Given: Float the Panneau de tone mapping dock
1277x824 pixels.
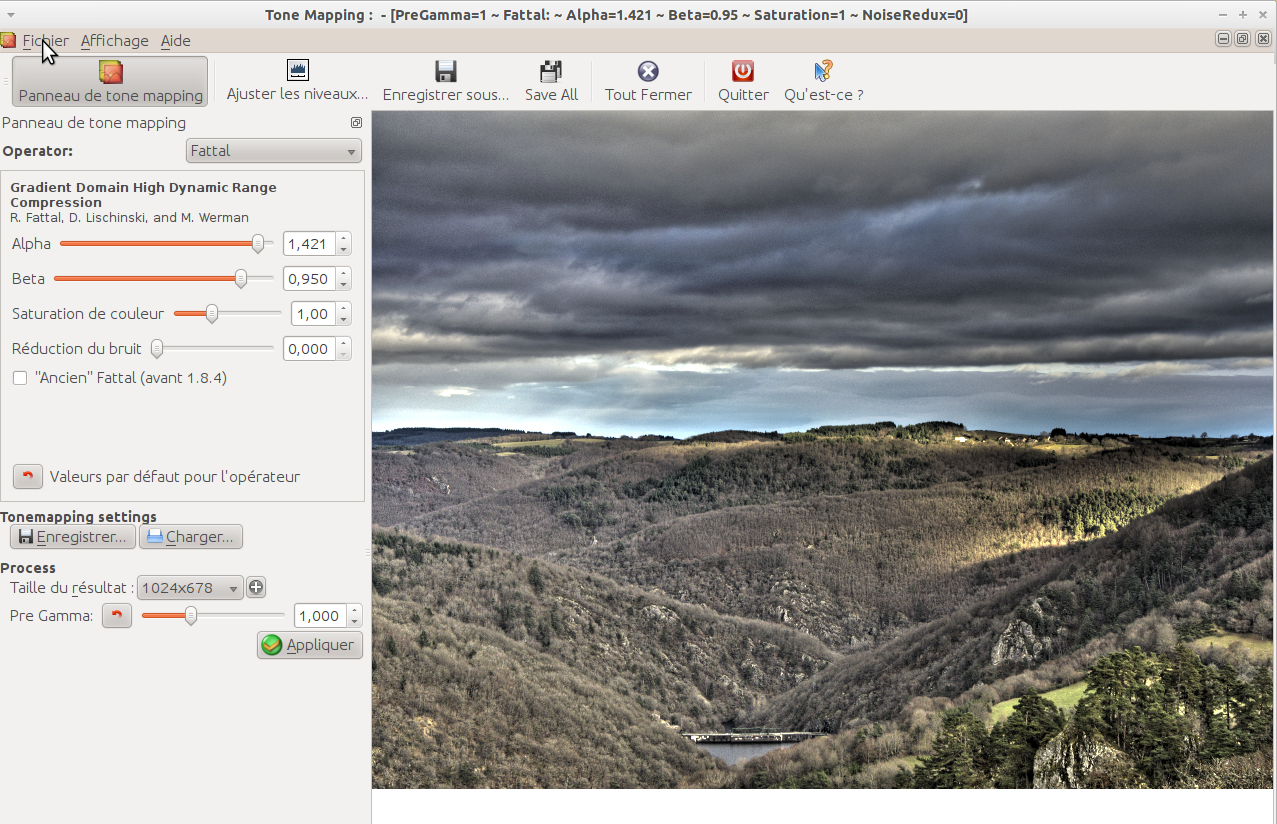Looking at the screenshot, I should (x=356, y=123).
